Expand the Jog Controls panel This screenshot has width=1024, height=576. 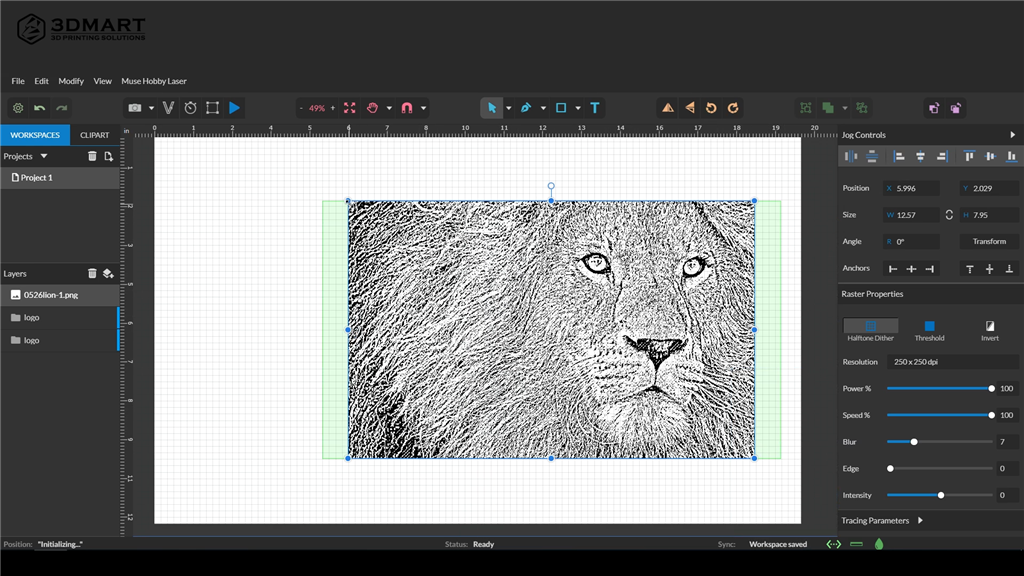1012,135
